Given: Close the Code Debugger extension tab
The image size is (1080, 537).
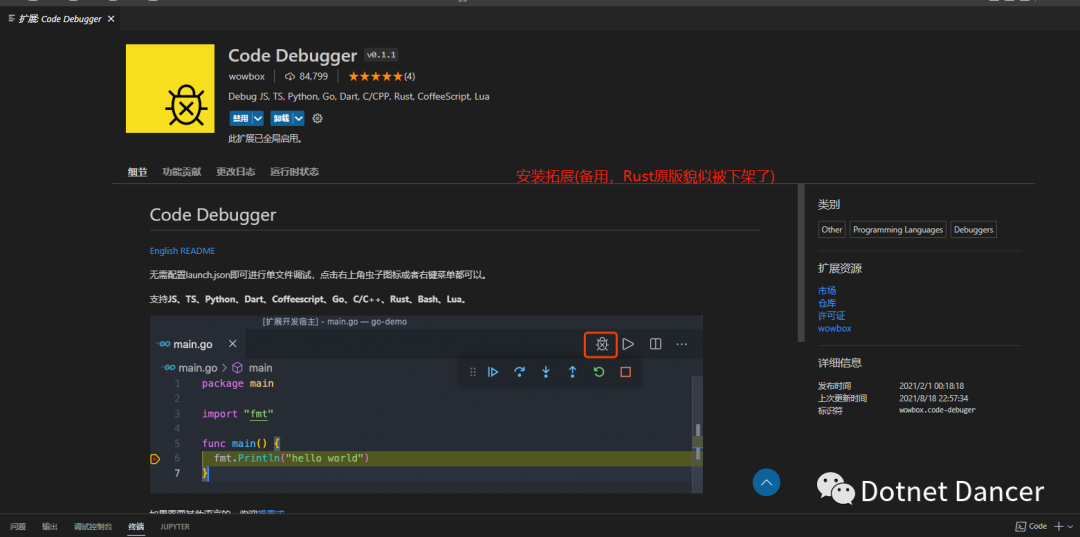Looking at the screenshot, I should (110, 19).
